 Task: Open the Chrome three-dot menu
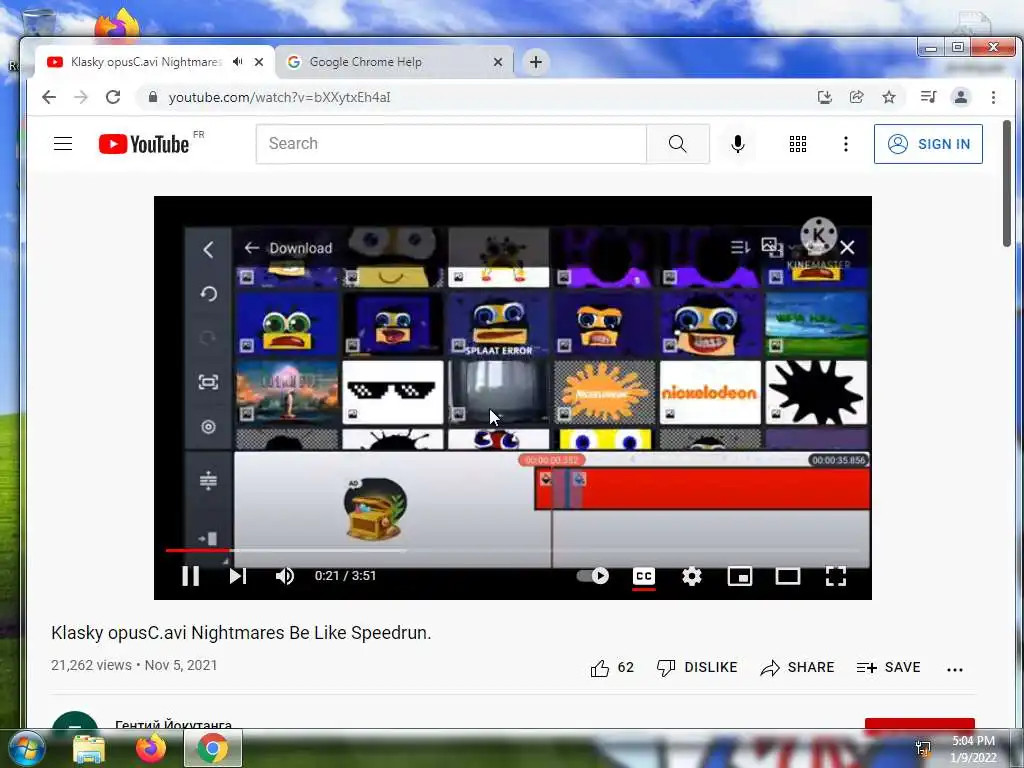[x=993, y=97]
